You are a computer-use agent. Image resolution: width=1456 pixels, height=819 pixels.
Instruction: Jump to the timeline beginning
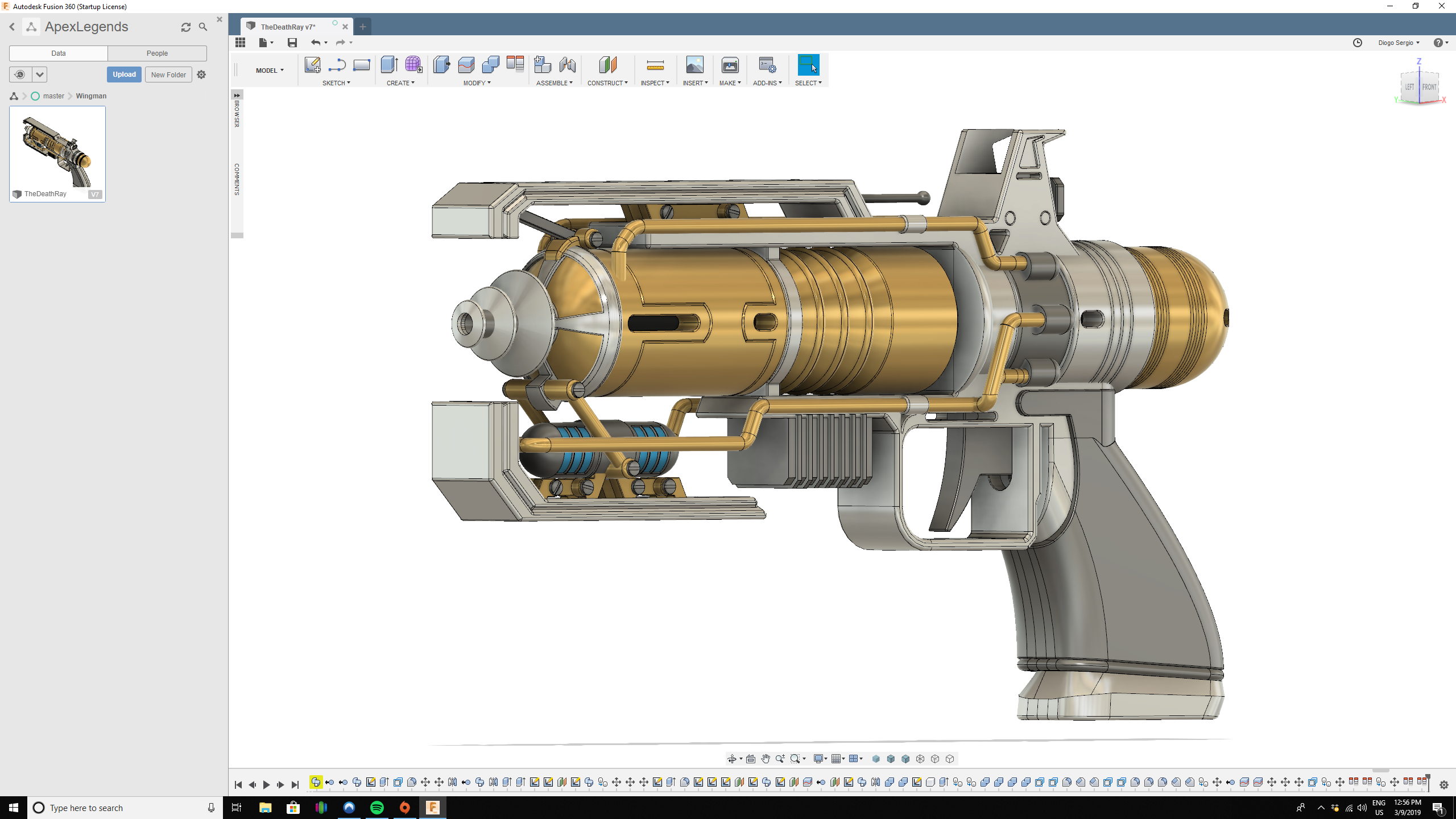238,785
